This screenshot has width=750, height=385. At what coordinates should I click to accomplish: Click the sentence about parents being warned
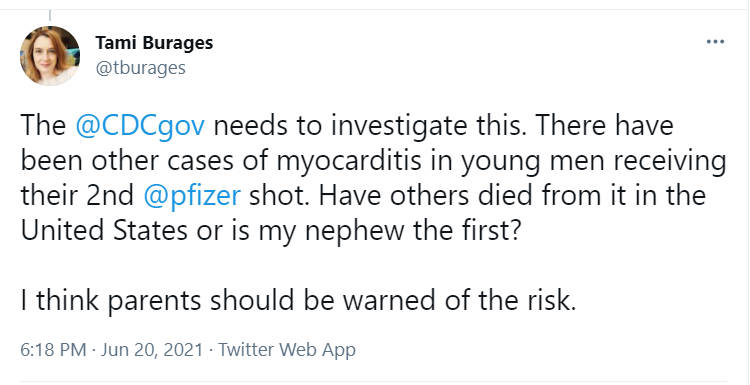coord(298,300)
